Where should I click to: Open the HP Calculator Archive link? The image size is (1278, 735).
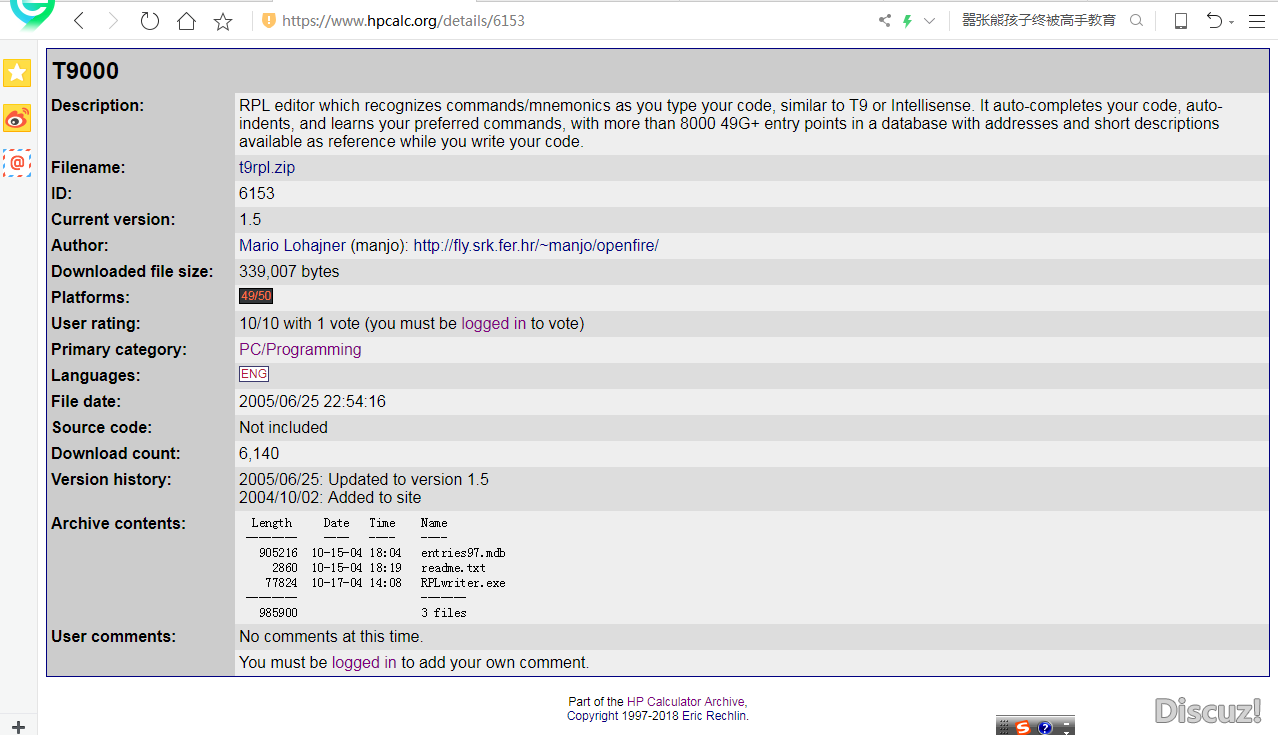[686, 702]
